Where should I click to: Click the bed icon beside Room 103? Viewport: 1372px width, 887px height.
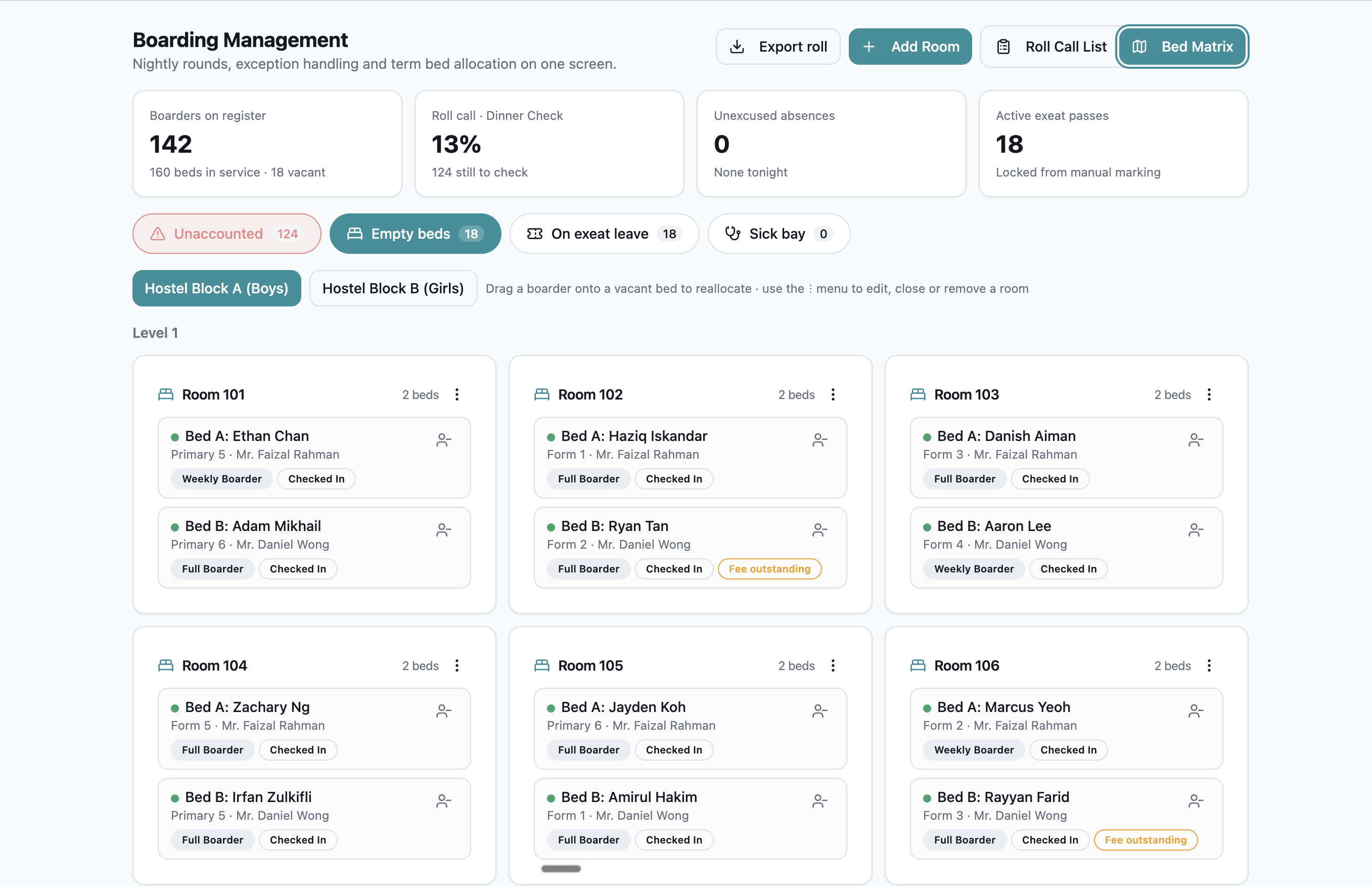(918, 394)
